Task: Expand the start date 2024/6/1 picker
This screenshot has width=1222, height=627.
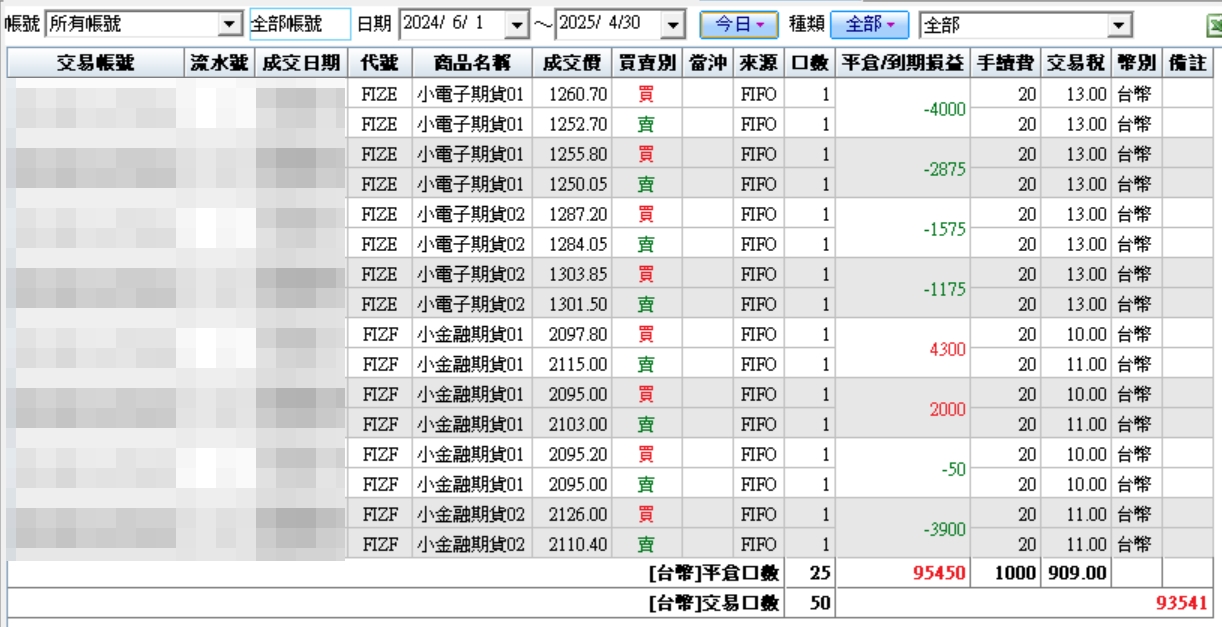Action: click(516, 23)
